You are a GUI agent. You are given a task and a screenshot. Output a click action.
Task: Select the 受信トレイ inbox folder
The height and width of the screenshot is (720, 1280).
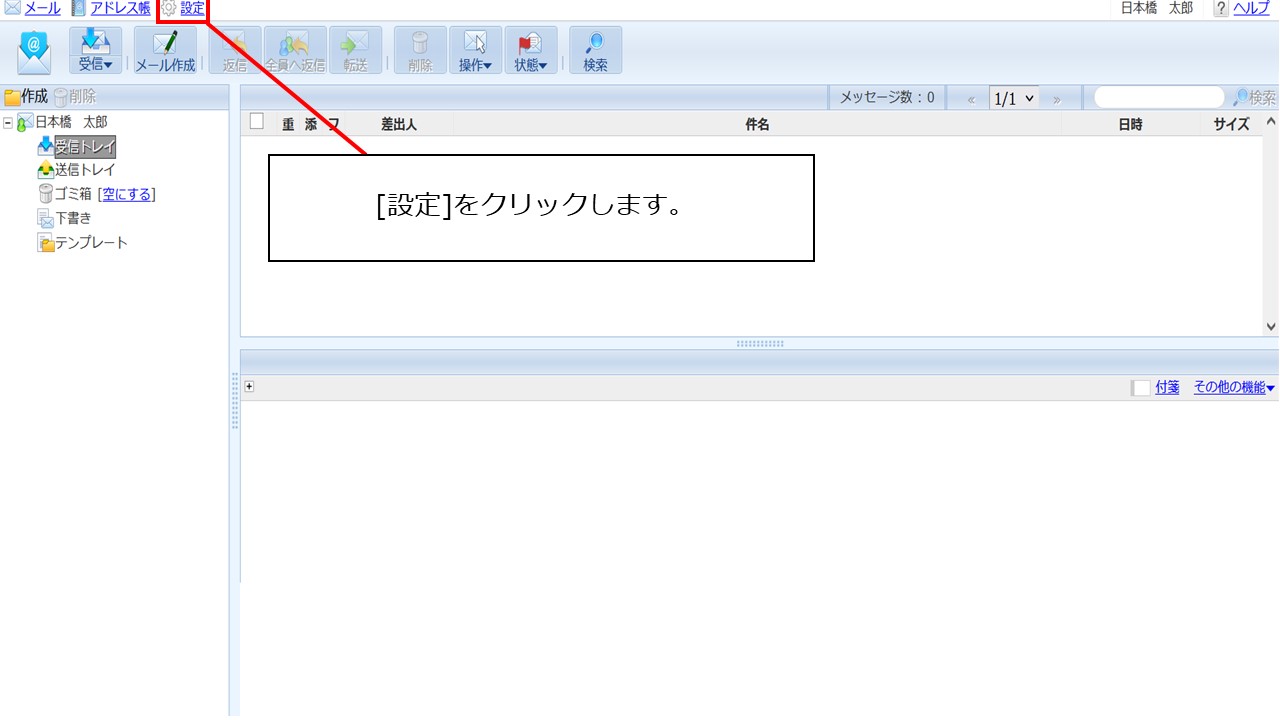85,146
